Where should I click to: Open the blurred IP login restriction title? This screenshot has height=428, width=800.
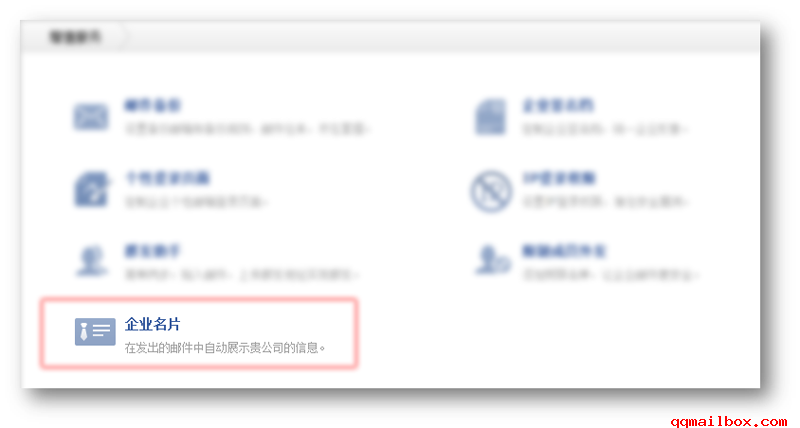click(559, 178)
